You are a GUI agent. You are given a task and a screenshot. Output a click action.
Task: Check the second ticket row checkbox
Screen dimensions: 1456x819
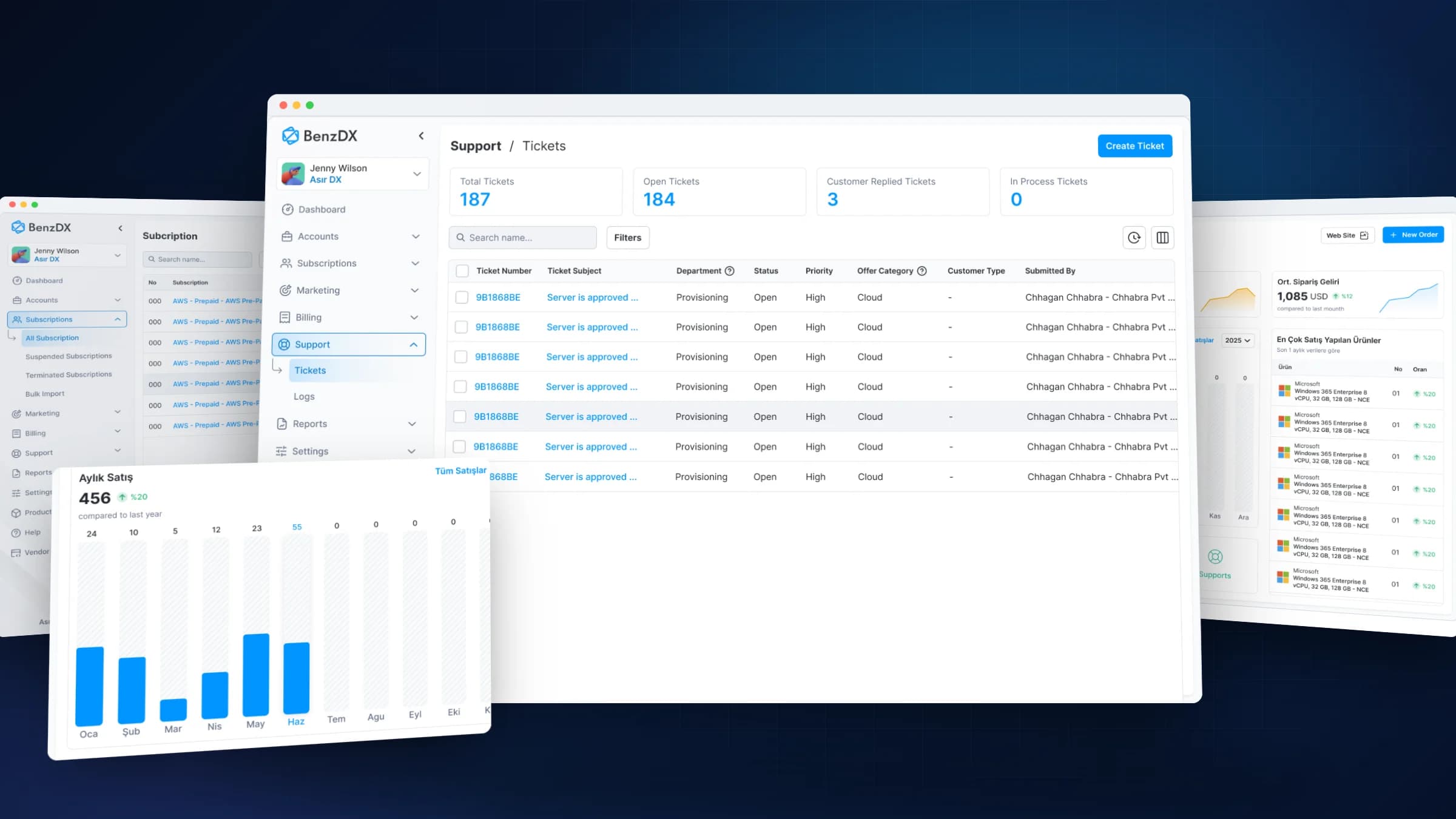coord(461,327)
